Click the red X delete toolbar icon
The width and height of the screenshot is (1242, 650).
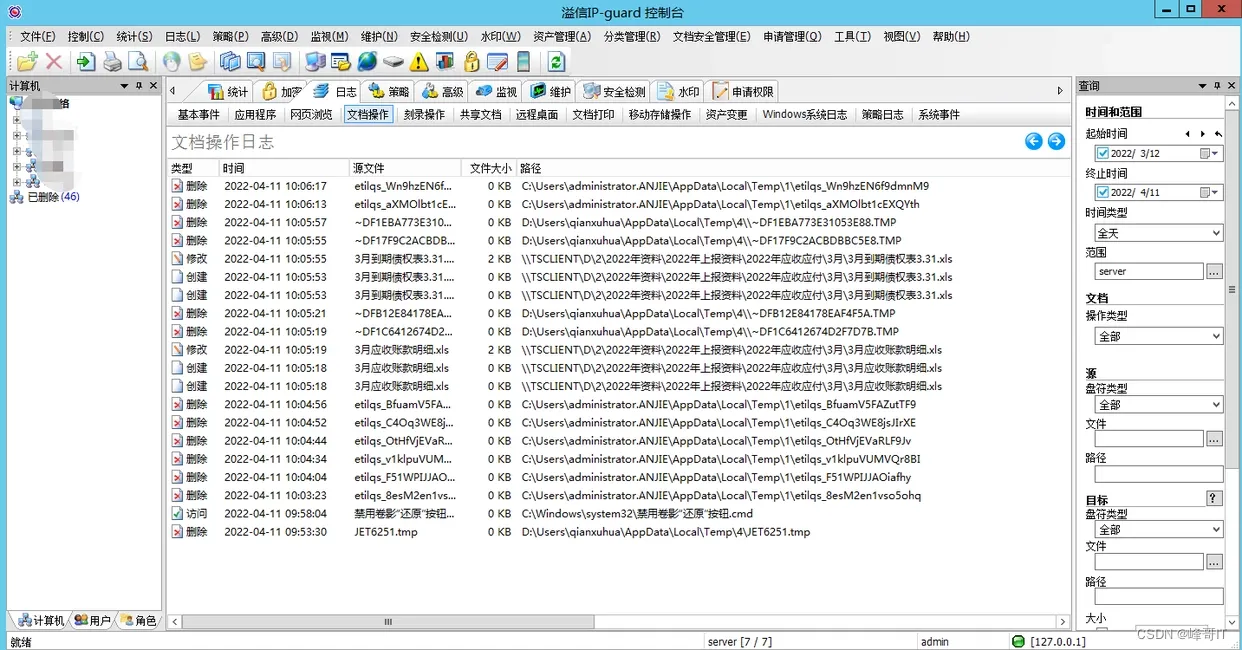54,61
